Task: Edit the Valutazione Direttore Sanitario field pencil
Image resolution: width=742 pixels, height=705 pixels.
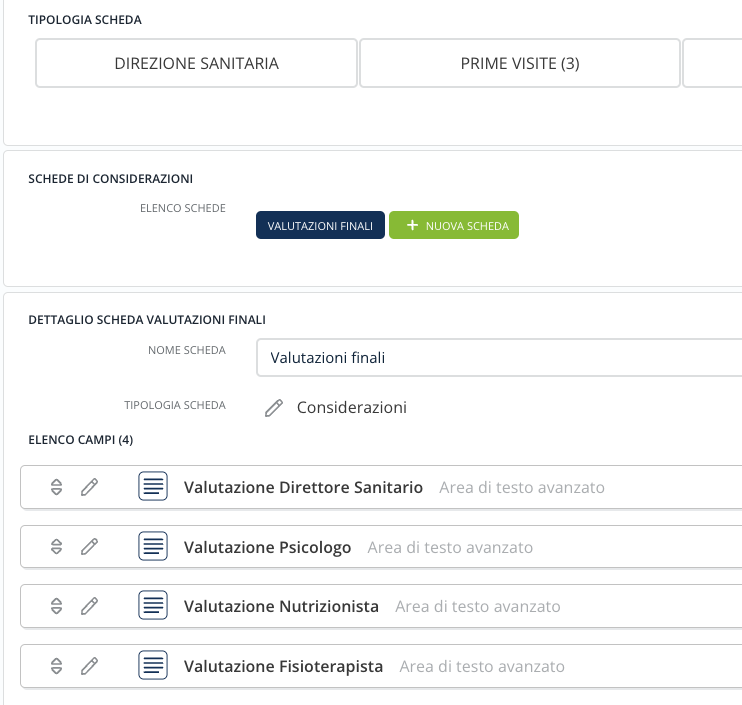Action: pyautogui.click(x=89, y=487)
